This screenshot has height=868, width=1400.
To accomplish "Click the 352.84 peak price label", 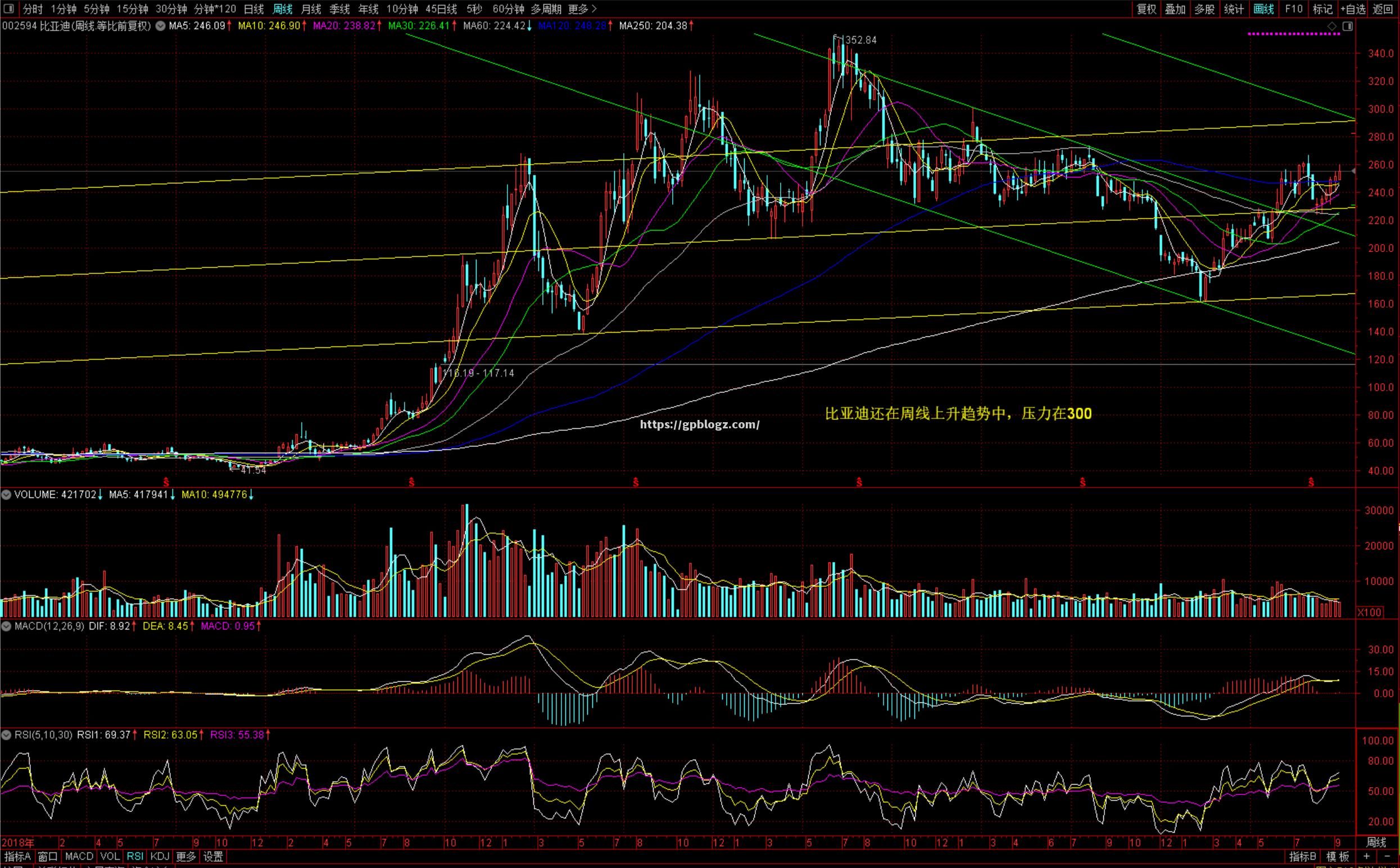I will tap(861, 39).
